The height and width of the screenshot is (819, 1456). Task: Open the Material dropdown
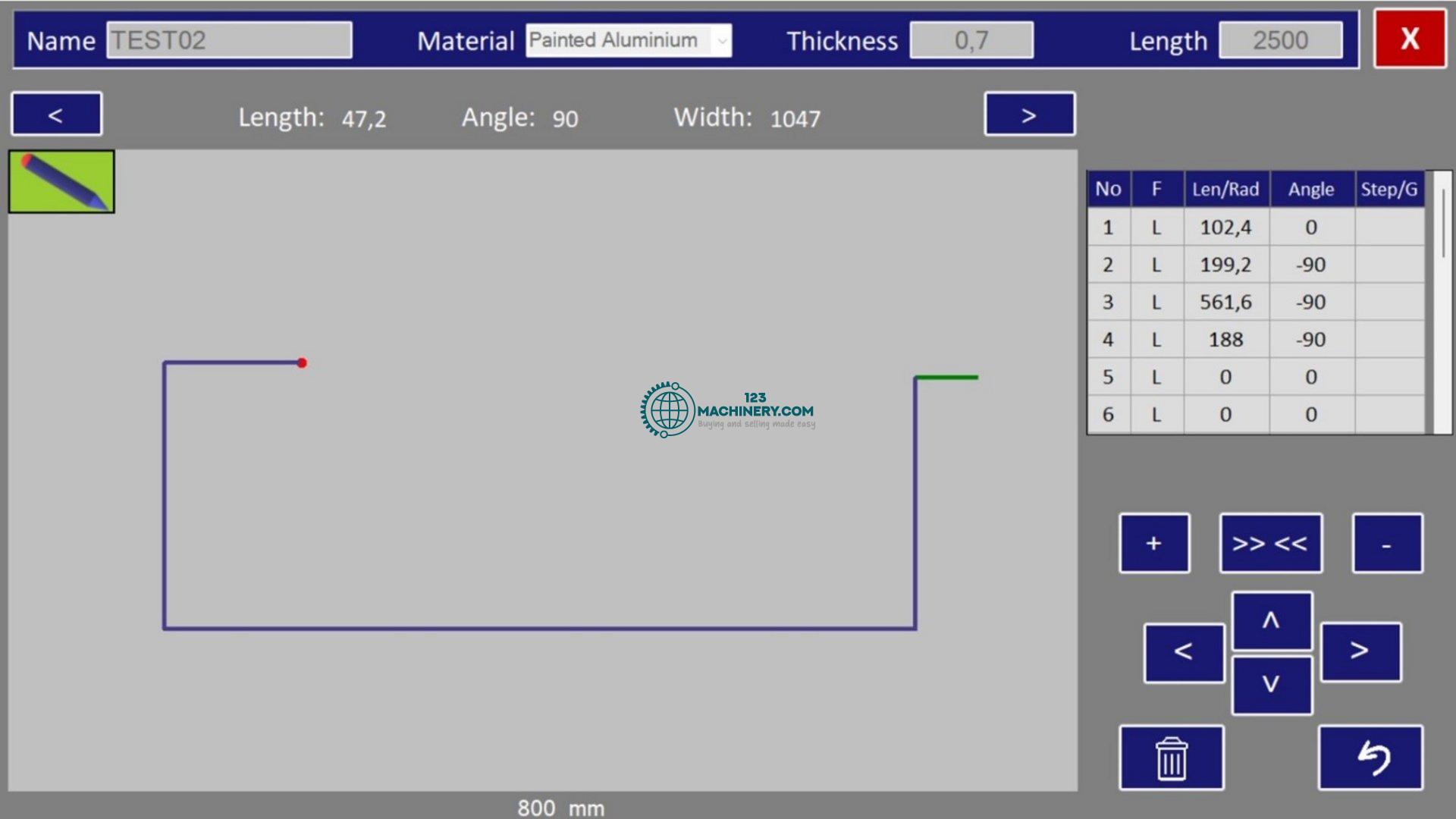click(721, 40)
